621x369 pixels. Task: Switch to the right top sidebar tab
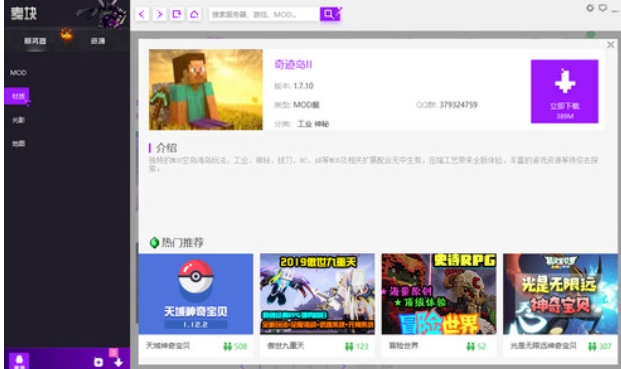97,41
